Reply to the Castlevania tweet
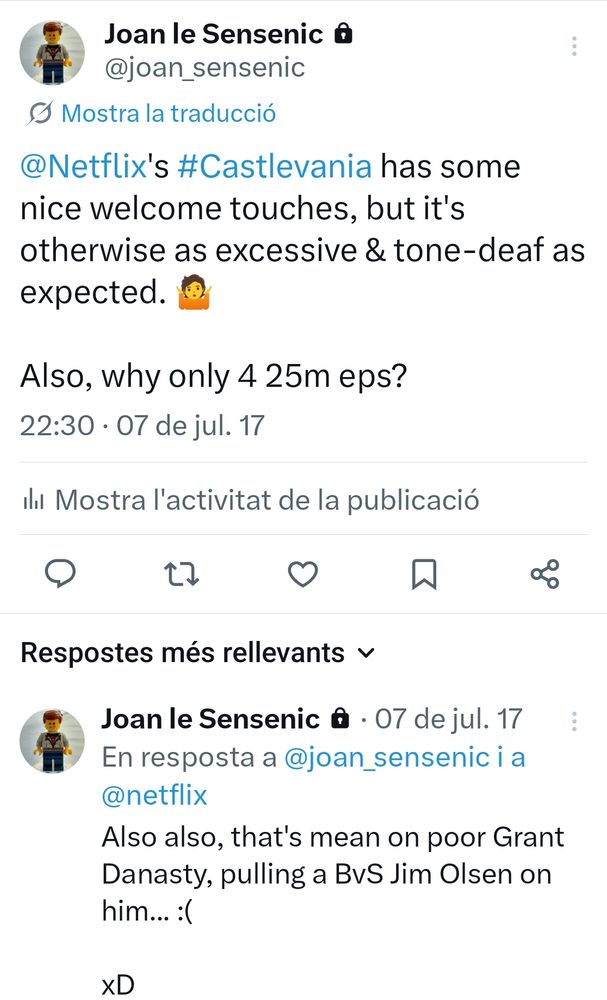 (61, 574)
